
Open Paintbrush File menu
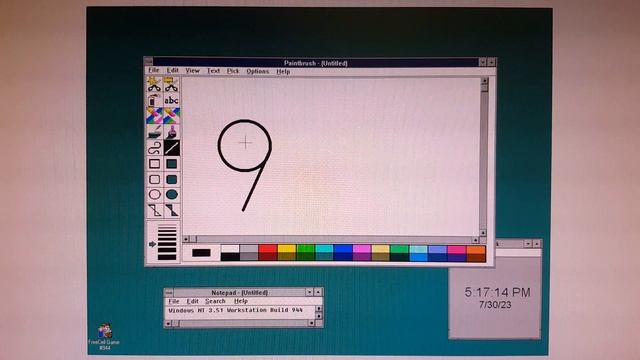point(153,71)
